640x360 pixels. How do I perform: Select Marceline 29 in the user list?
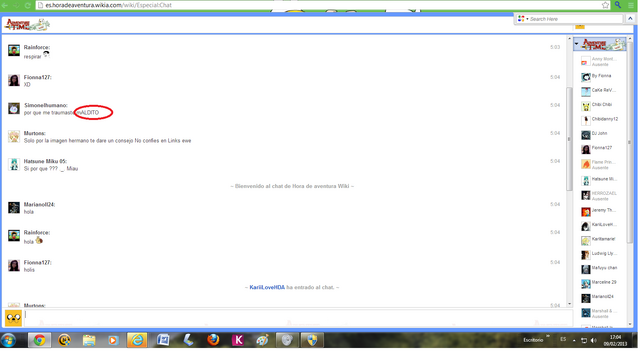coord(600,283)
